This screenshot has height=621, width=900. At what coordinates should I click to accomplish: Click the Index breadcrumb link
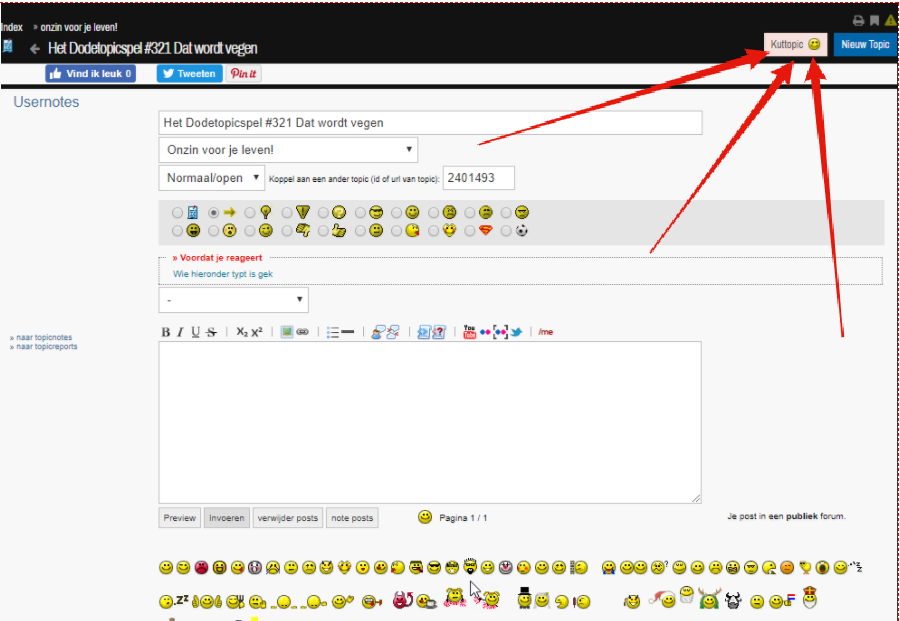(x=11, y=27)
